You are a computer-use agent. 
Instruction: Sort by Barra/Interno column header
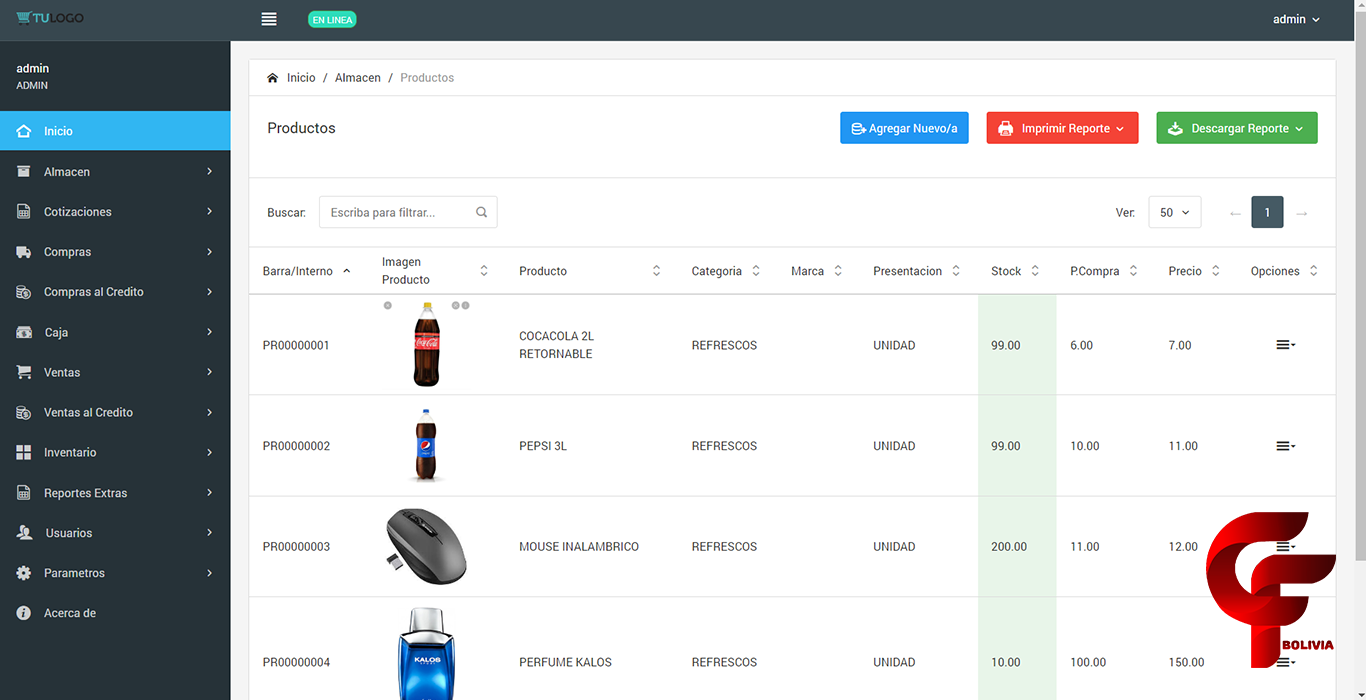click(306, 271)
